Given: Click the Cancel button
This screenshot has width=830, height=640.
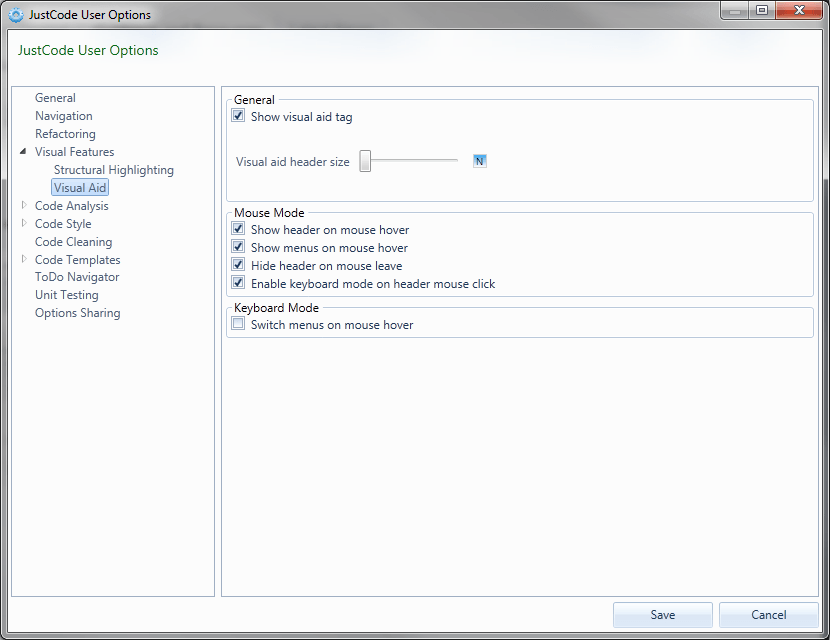Looking at the screenshot, I should (769, 615).
